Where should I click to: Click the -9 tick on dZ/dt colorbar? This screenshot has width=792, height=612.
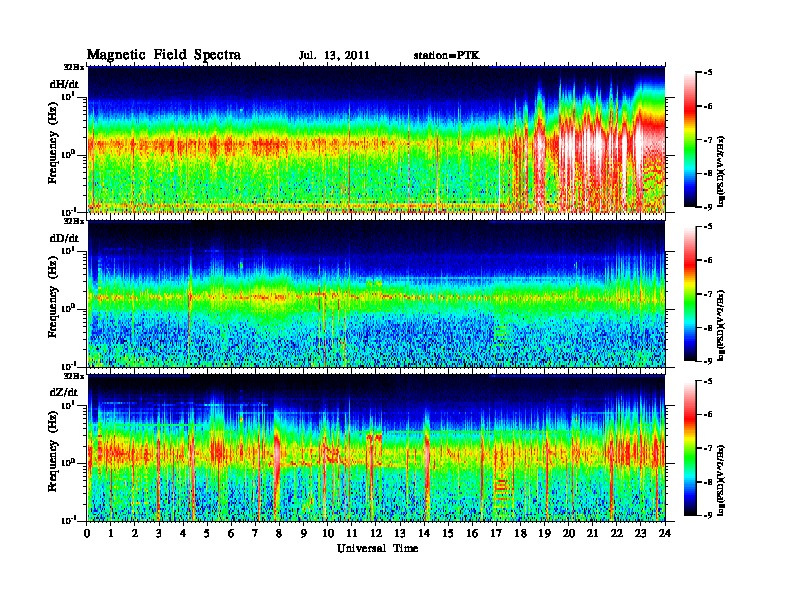tap(708, 515)
